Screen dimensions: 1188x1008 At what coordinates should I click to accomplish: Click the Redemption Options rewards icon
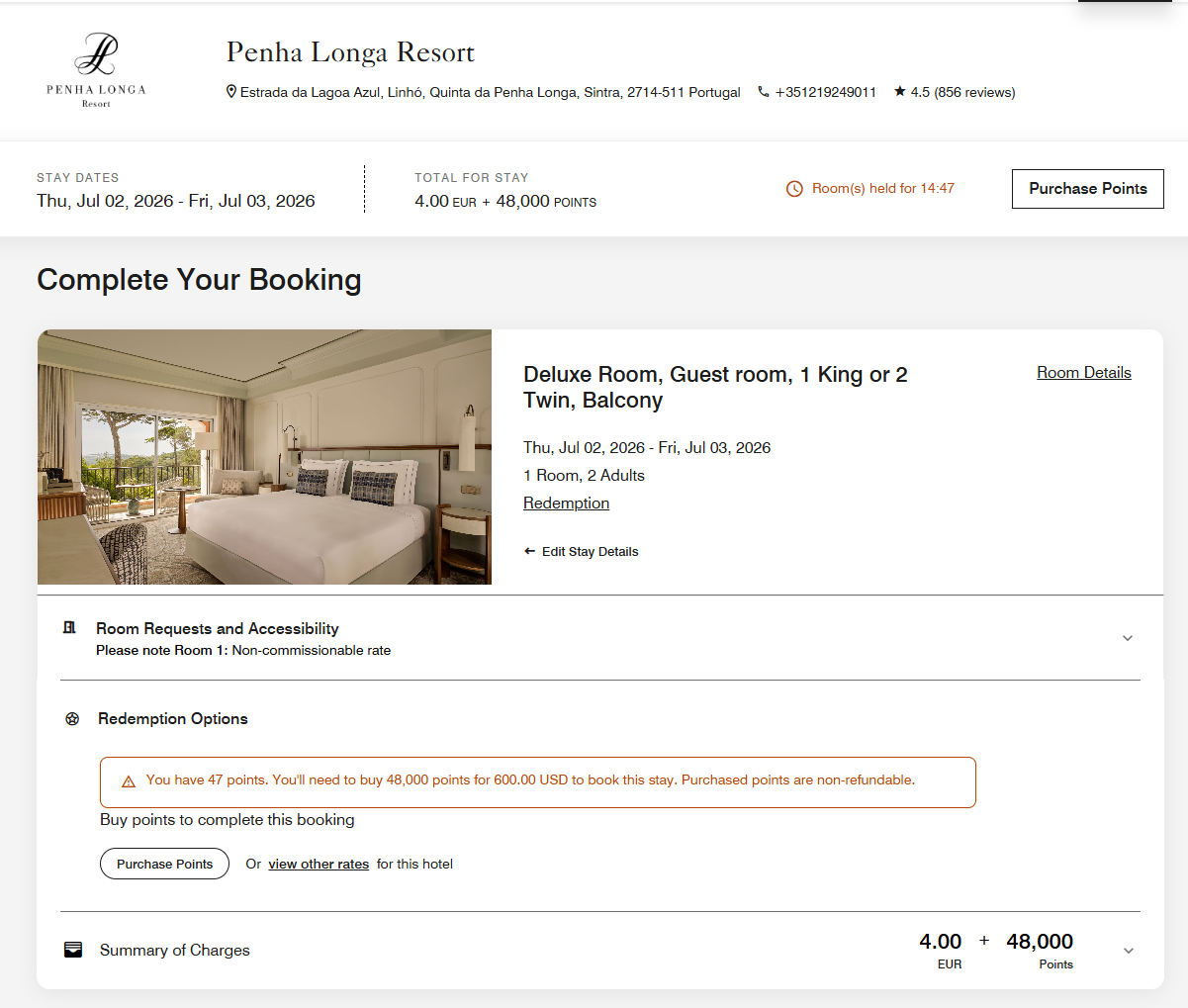tap(71, 718)
